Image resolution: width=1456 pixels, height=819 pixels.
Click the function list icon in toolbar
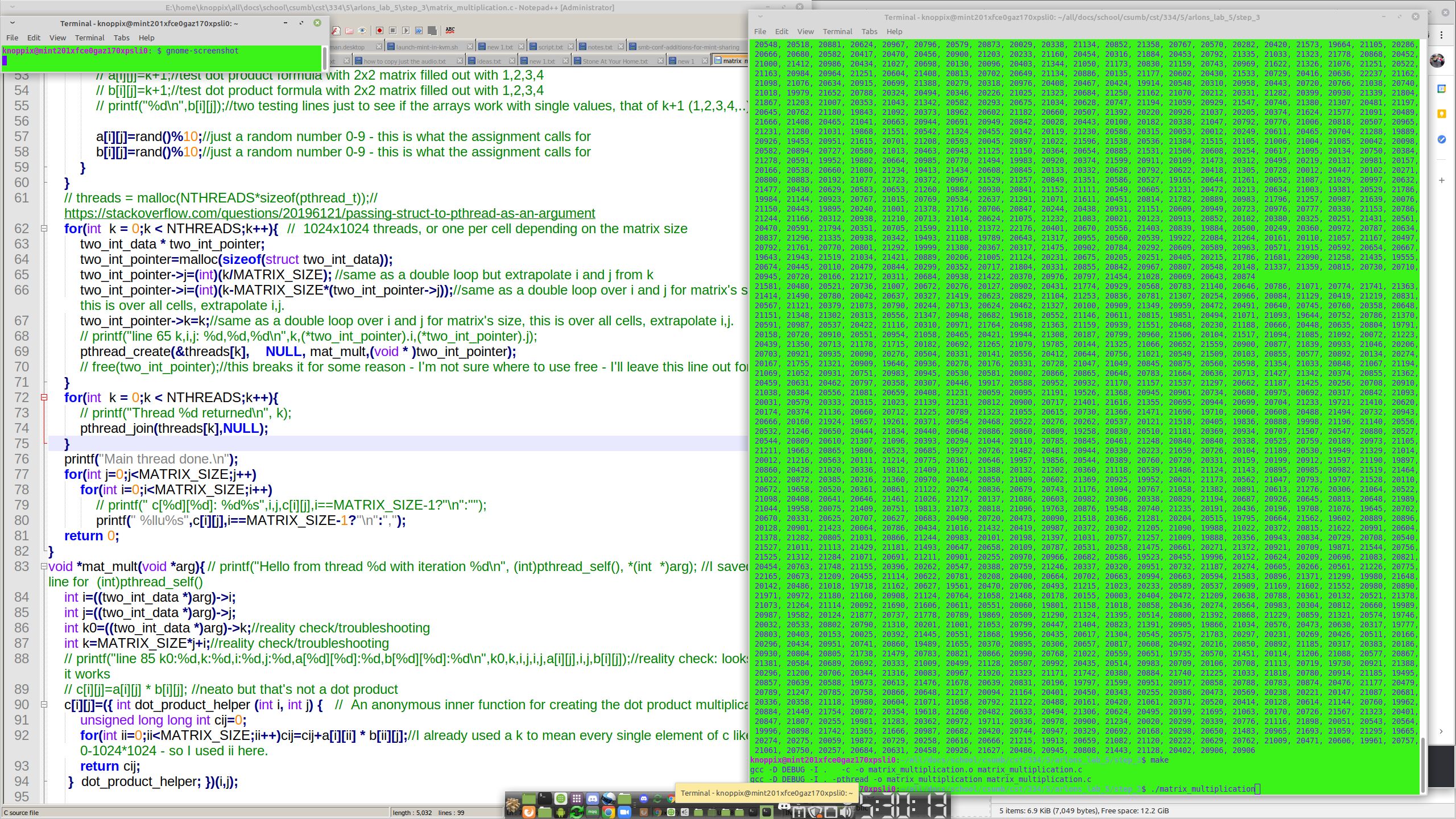point(336,31)
